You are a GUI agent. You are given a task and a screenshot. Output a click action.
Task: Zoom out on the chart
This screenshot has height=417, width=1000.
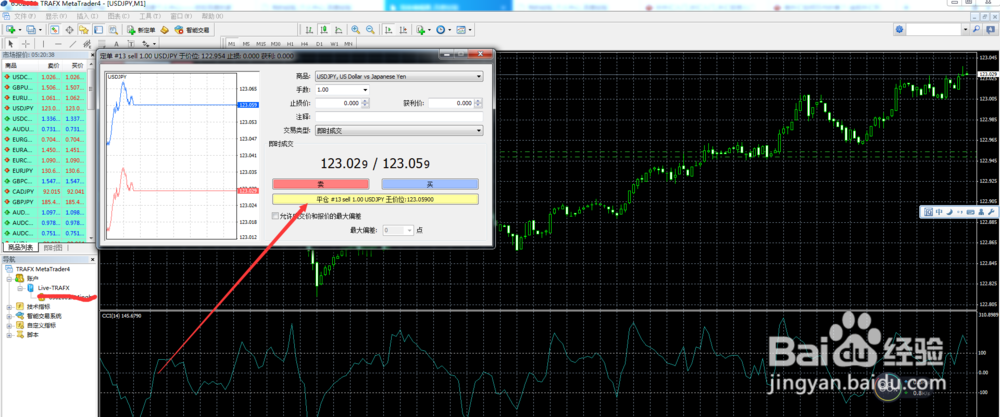coord(370,29)
